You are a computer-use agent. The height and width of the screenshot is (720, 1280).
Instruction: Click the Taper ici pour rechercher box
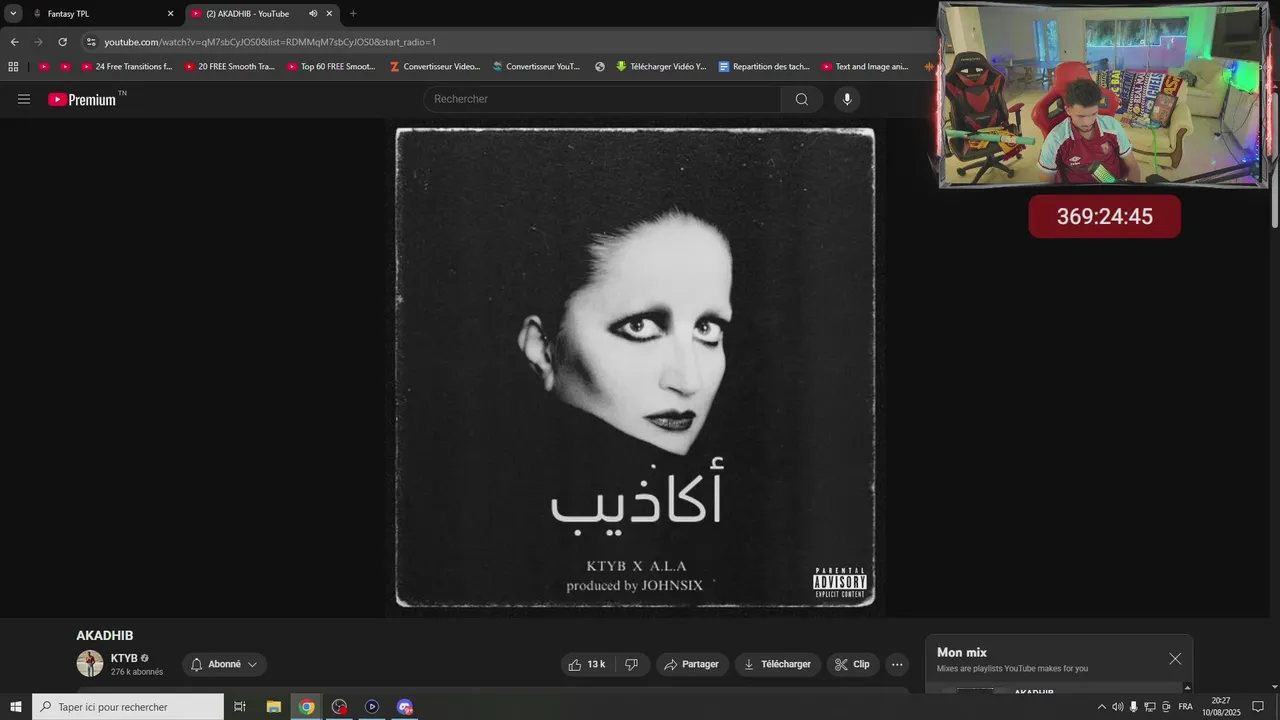click(x=128, y=707)
